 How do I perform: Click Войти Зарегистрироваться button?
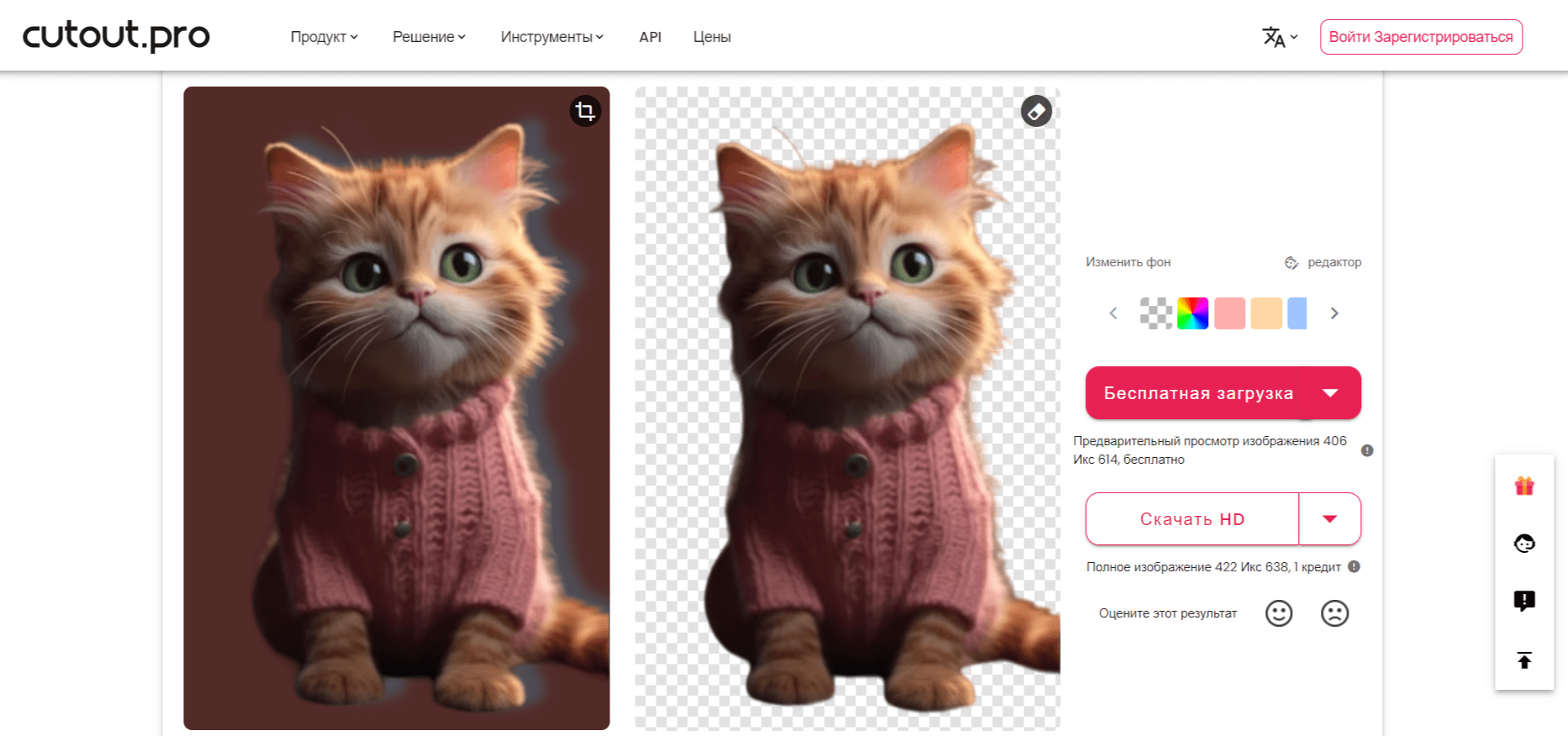pos(1420,37)
